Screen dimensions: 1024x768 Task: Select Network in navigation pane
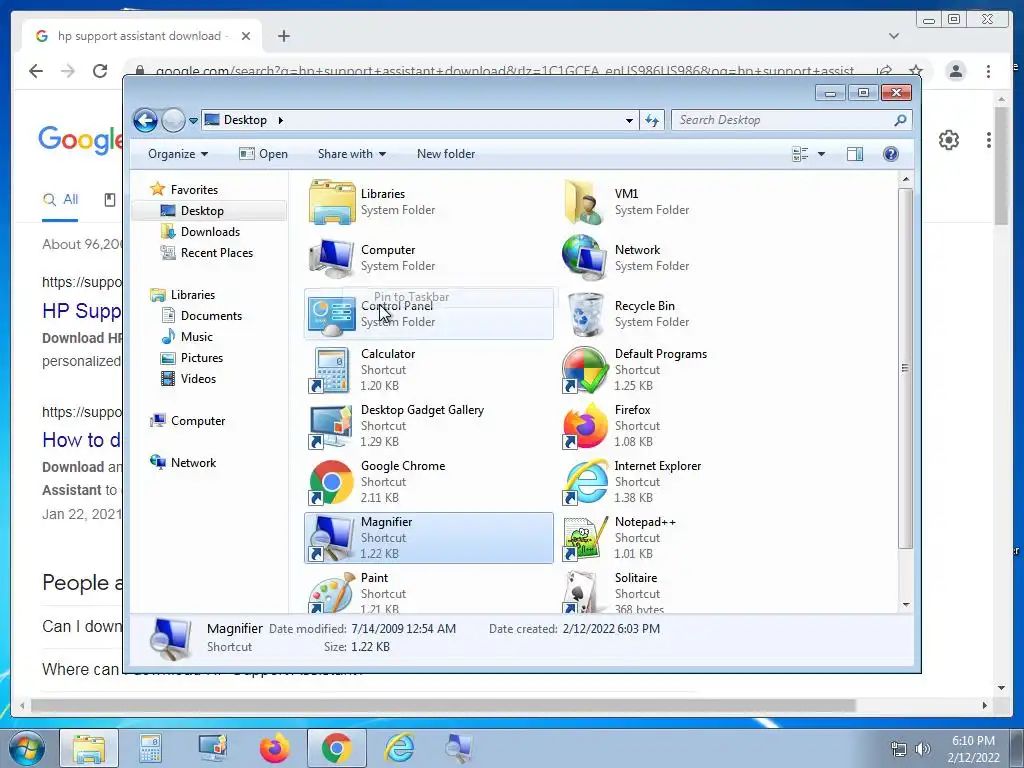coord(193,463)
